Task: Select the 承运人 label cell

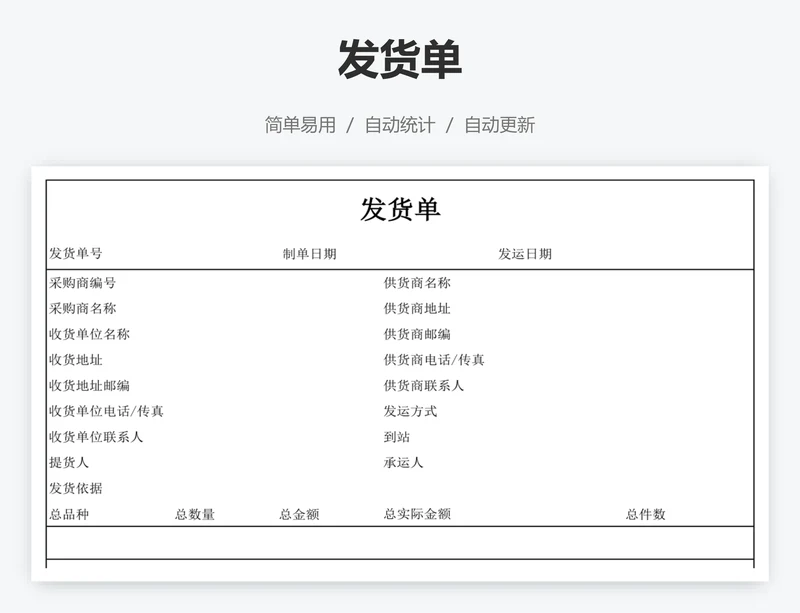Action: tap(404, 462)
